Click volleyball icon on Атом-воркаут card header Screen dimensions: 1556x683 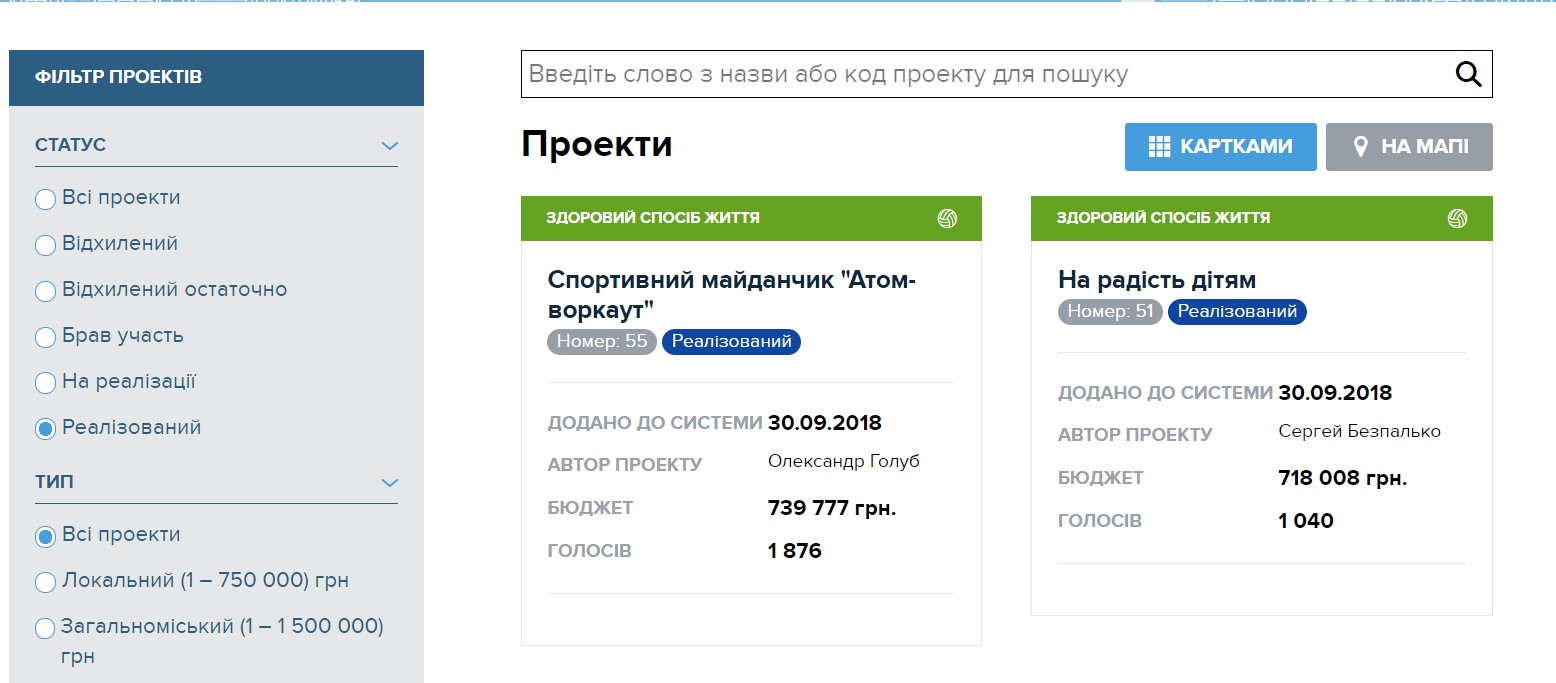(947, 218)
